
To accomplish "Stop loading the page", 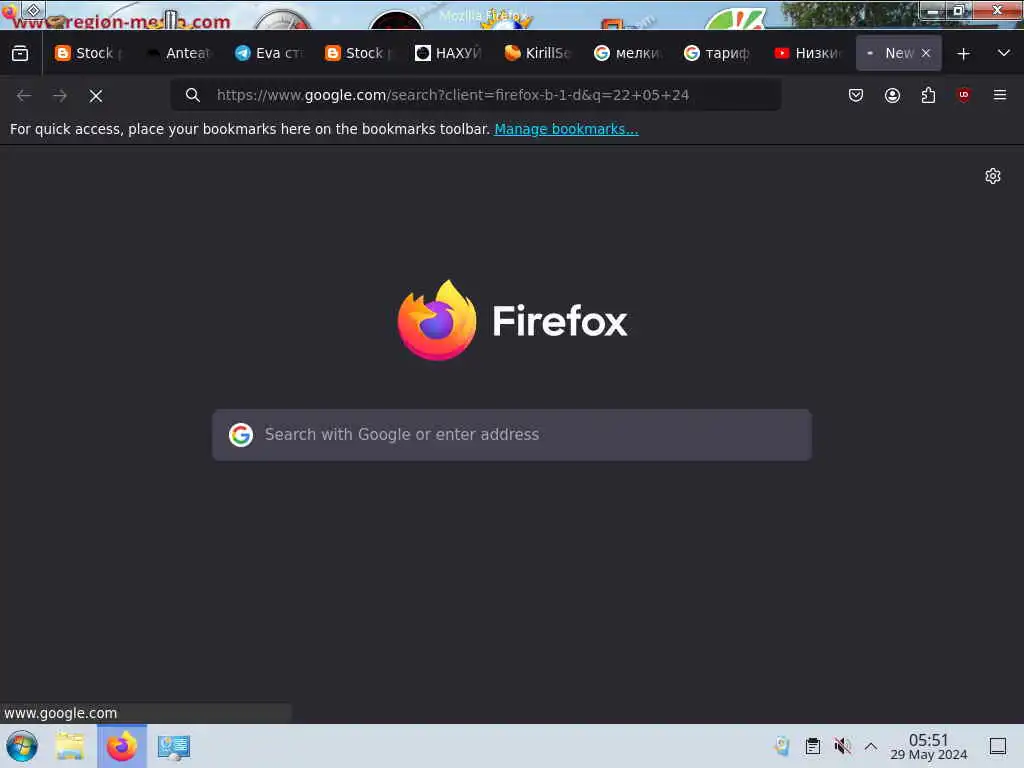I will tap(96, 96).
